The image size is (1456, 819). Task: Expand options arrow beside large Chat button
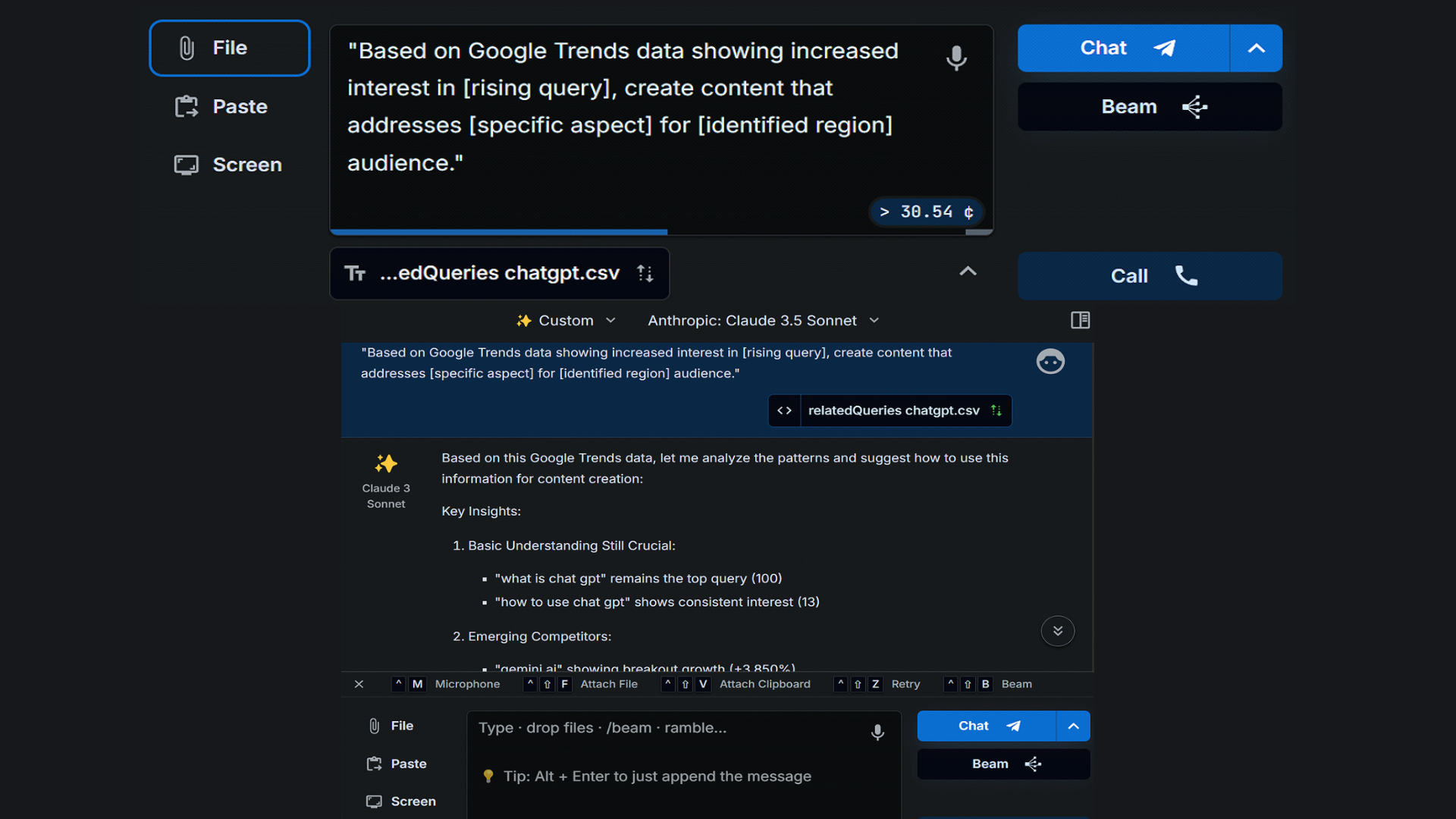click(x=1256, y=48)
